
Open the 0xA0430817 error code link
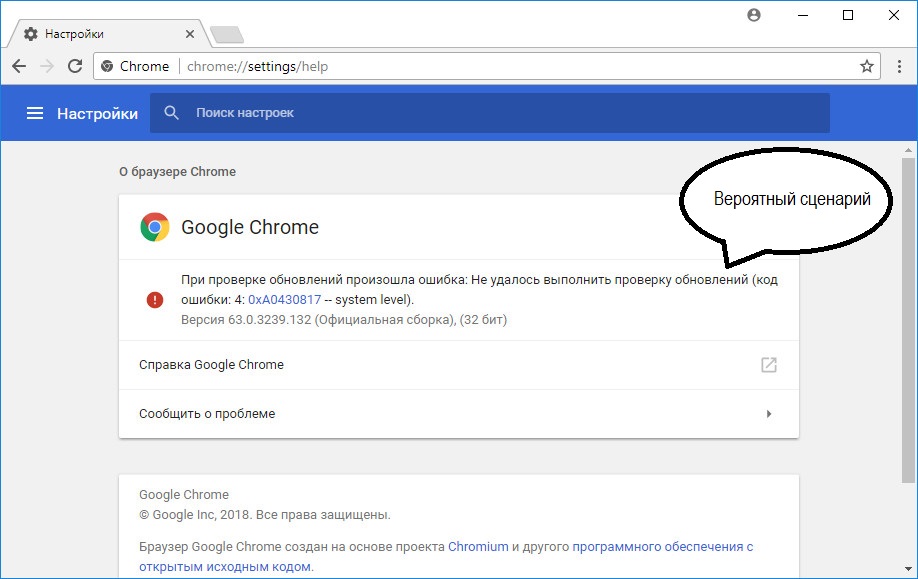(x=285, y=300)
